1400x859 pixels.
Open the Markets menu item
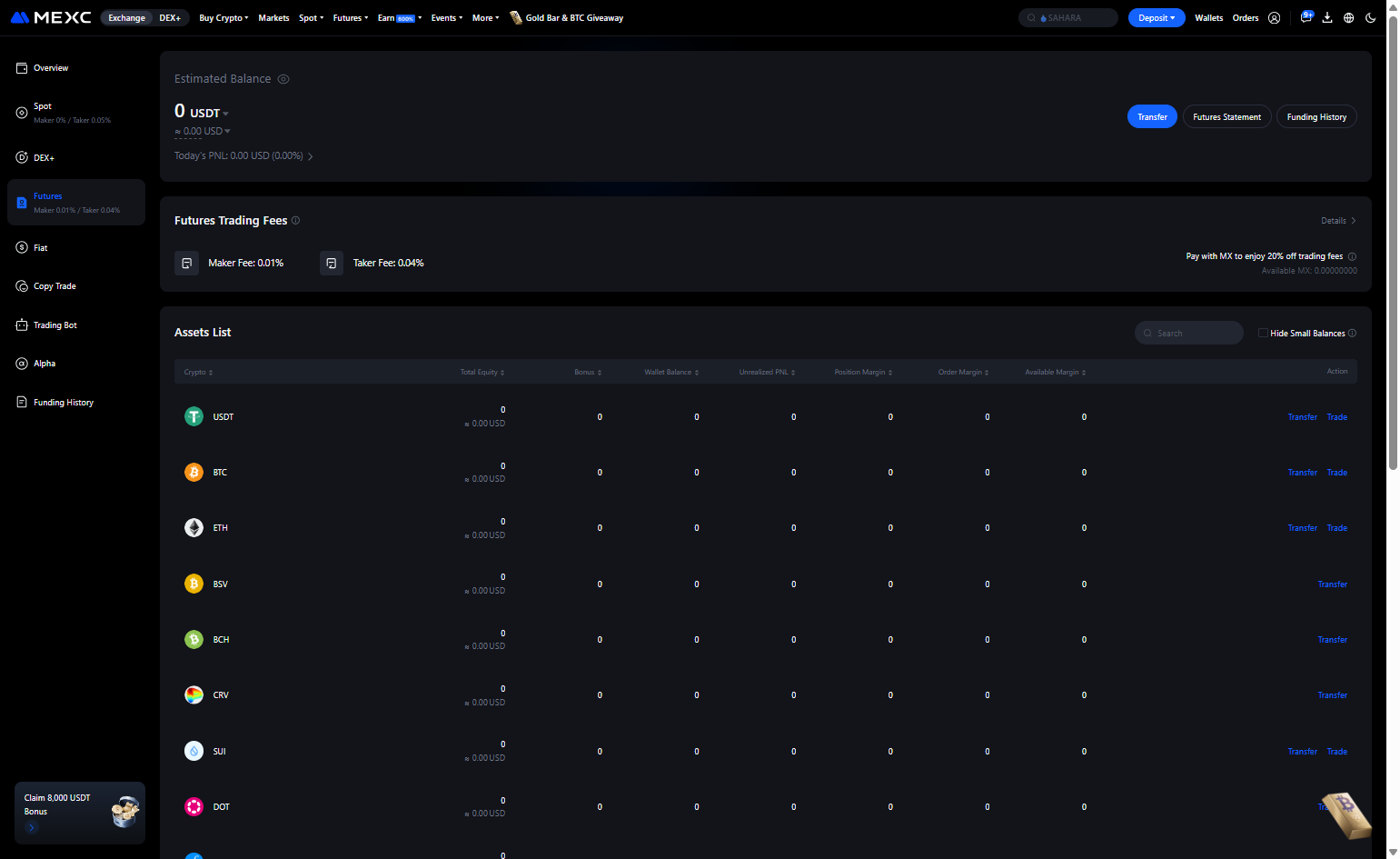(273, 18)
